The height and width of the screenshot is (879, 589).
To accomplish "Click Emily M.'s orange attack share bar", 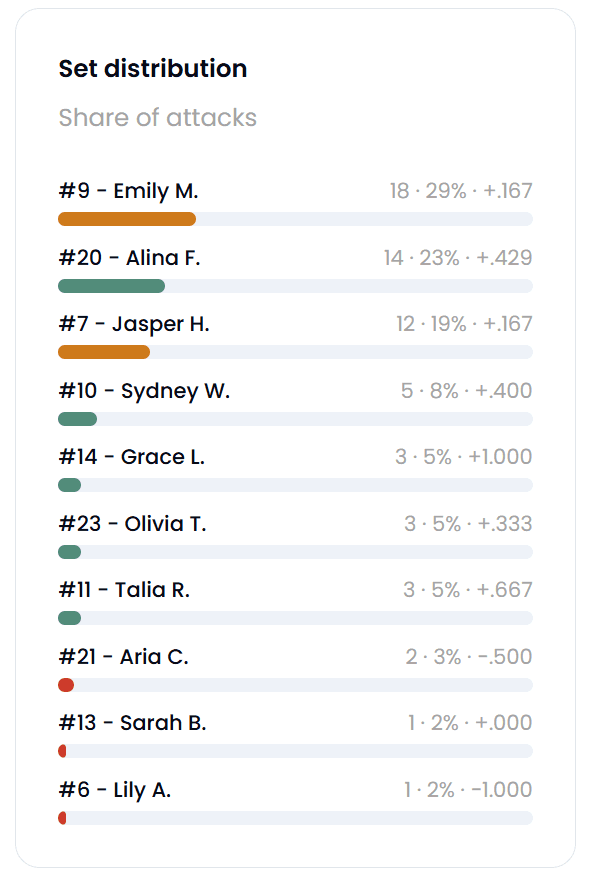I will (x=127, y=219).
